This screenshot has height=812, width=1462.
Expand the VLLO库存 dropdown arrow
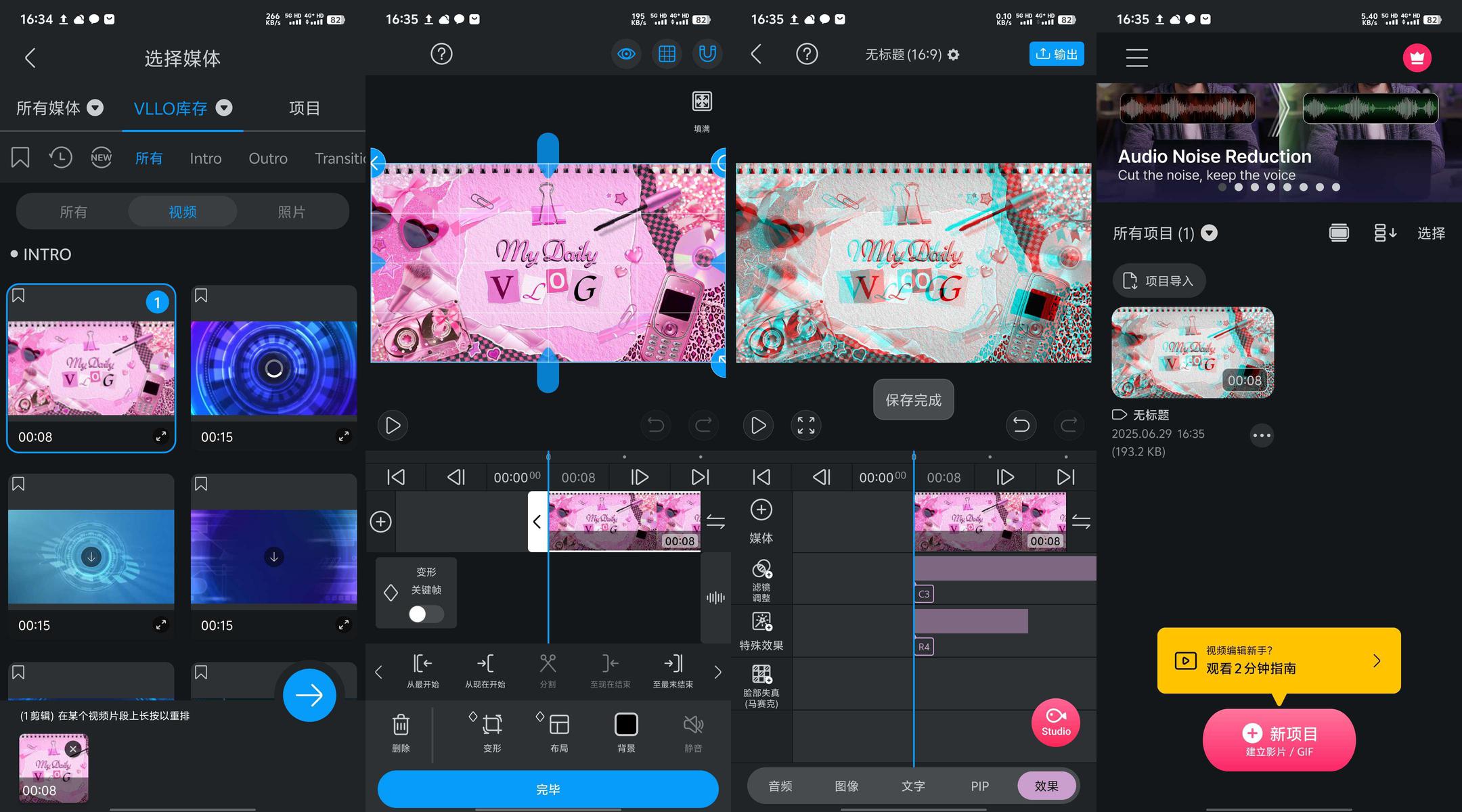[x=224, y=108]
